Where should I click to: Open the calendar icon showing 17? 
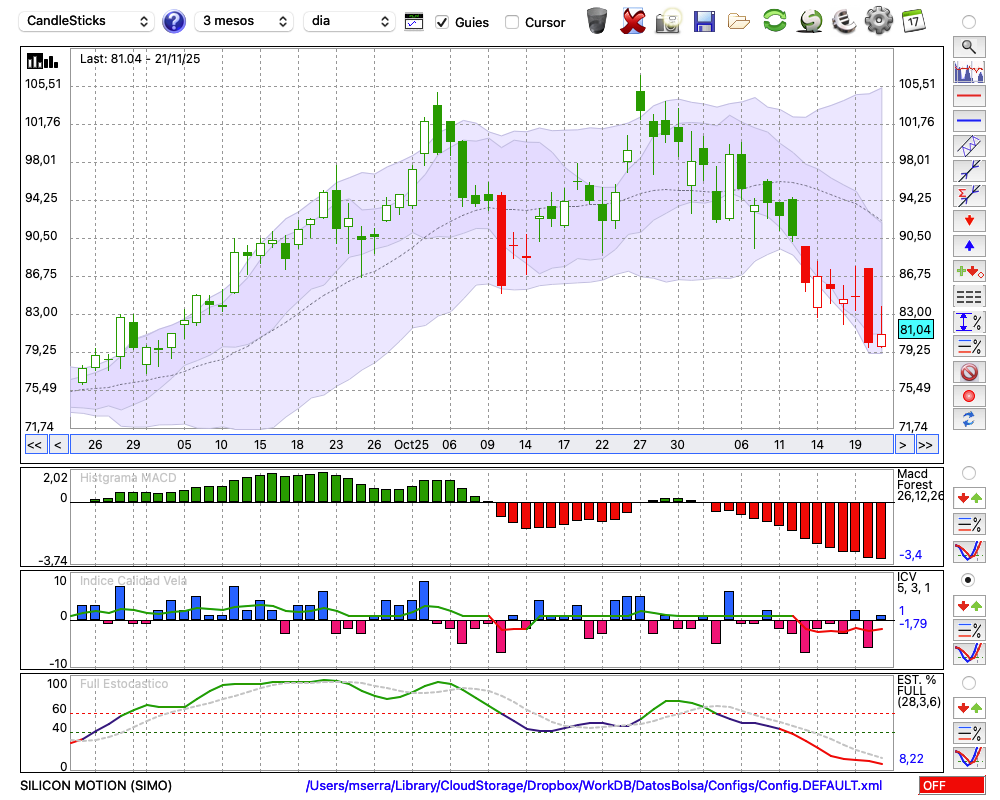(914, 21)
